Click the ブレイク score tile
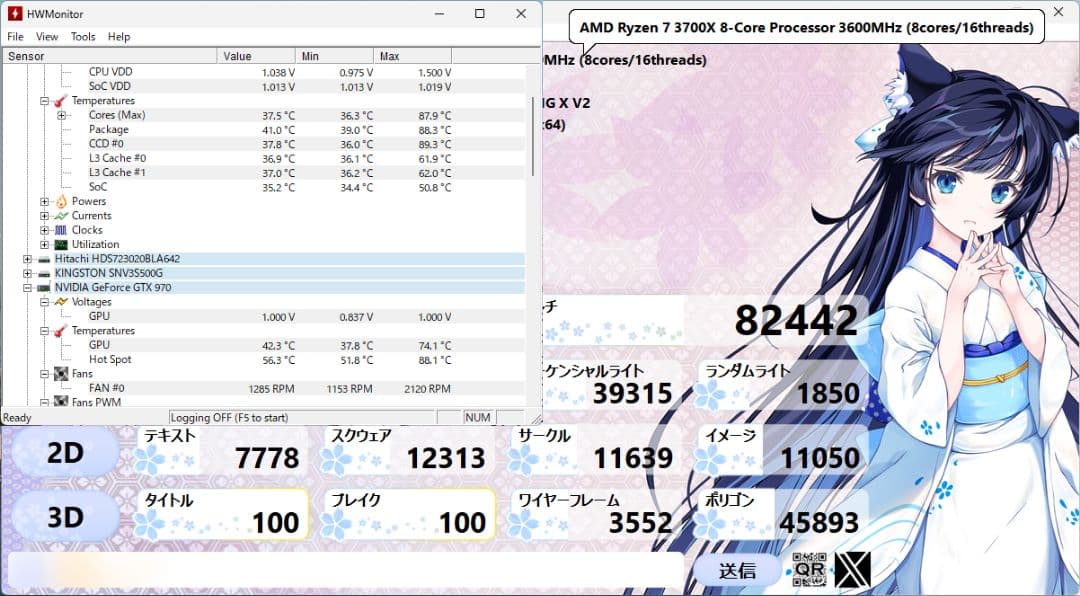Image resolution: width=1080 pixels, height=596 pixels. coord(407,515)
